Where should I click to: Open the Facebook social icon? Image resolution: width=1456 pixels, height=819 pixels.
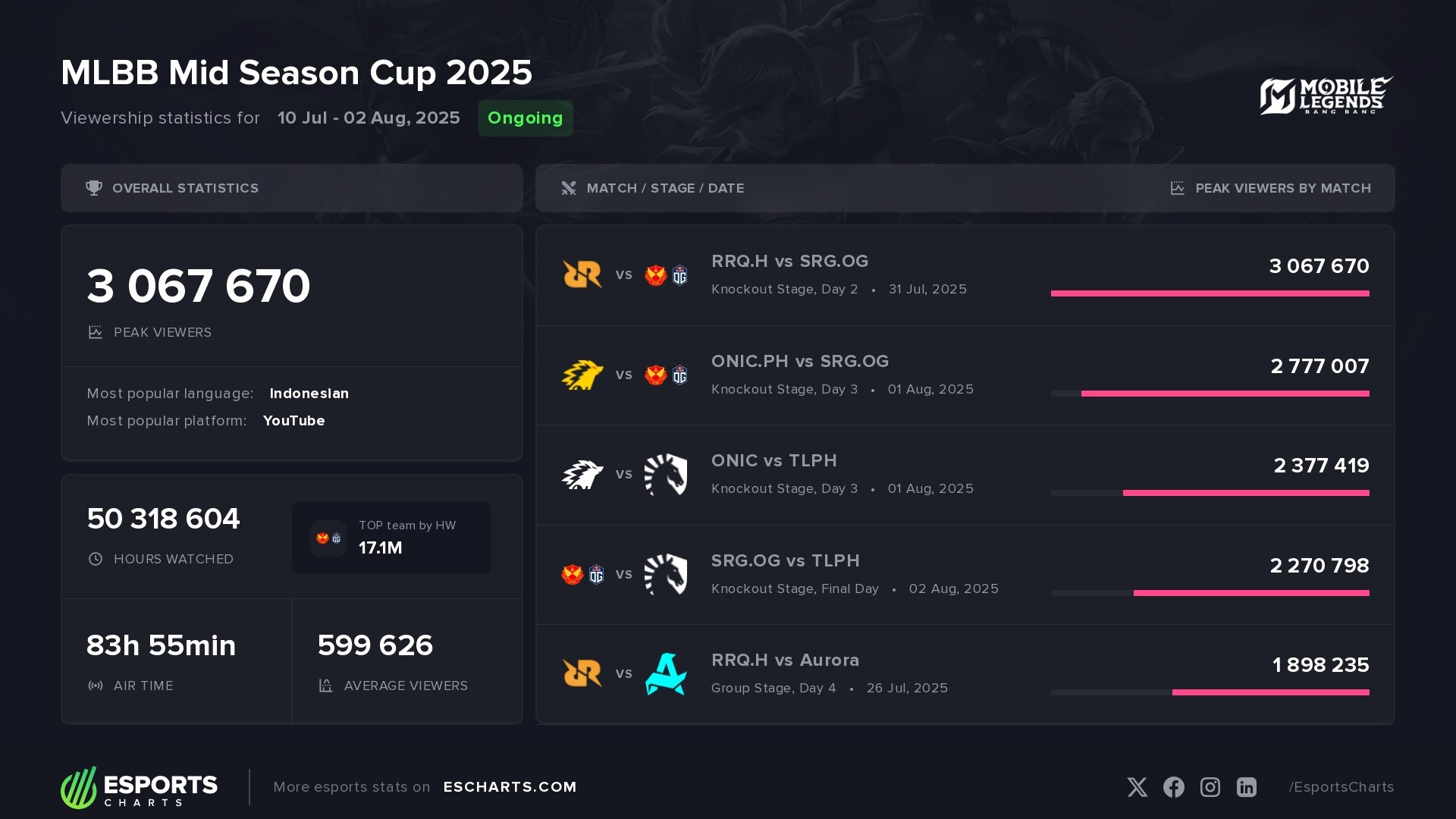1173,787
